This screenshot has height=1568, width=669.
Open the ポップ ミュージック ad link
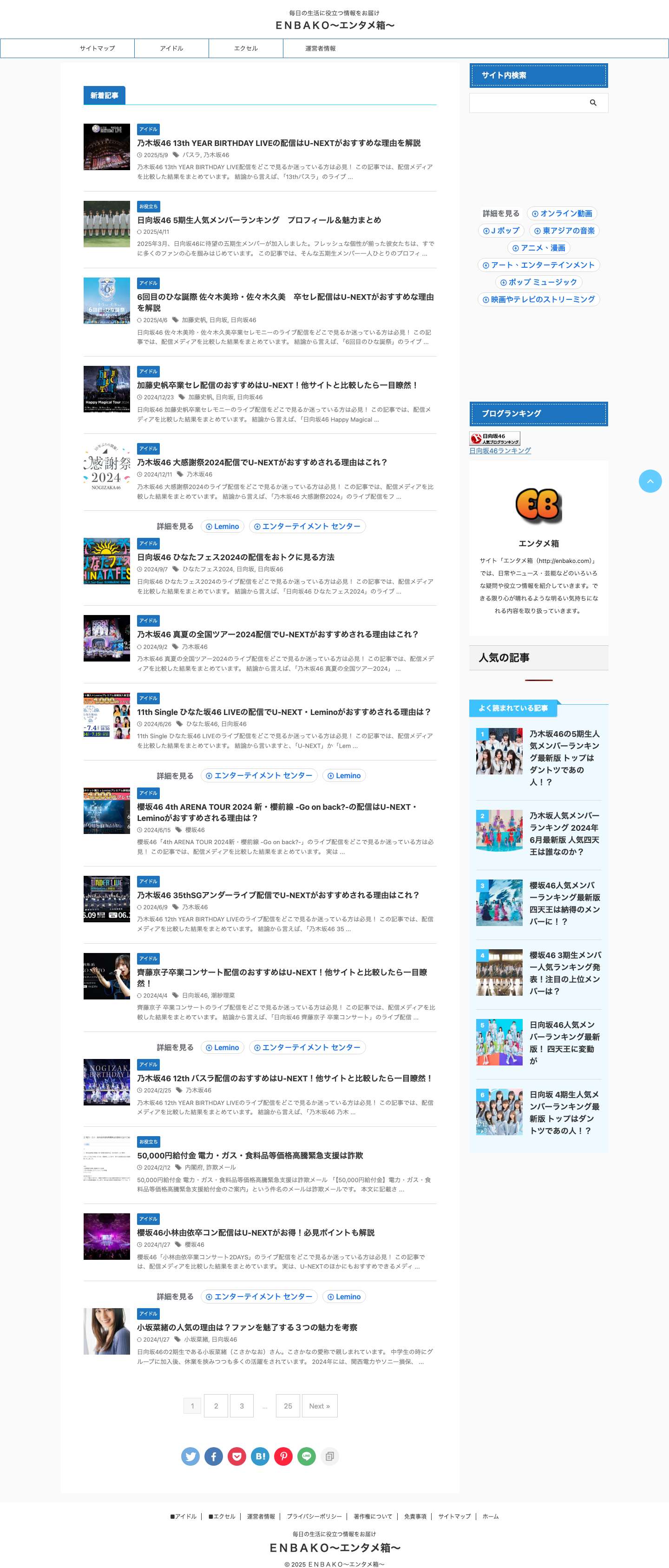point(539,282)
